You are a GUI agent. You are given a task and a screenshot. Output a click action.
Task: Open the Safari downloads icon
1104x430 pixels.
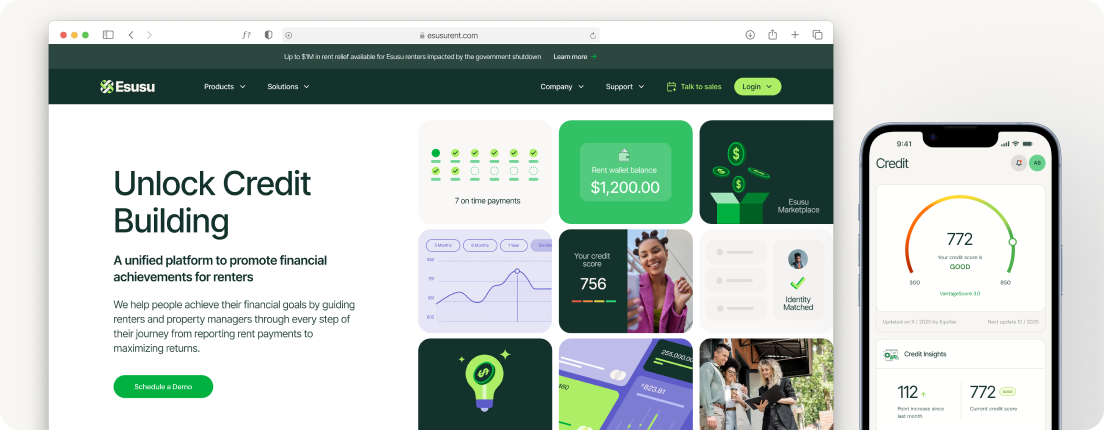750,34
